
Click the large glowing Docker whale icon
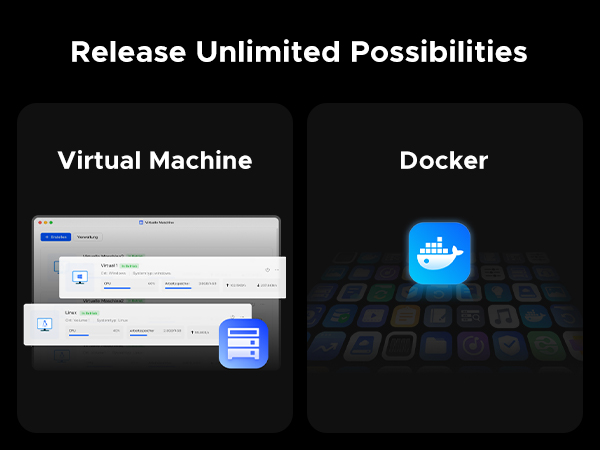439,253
